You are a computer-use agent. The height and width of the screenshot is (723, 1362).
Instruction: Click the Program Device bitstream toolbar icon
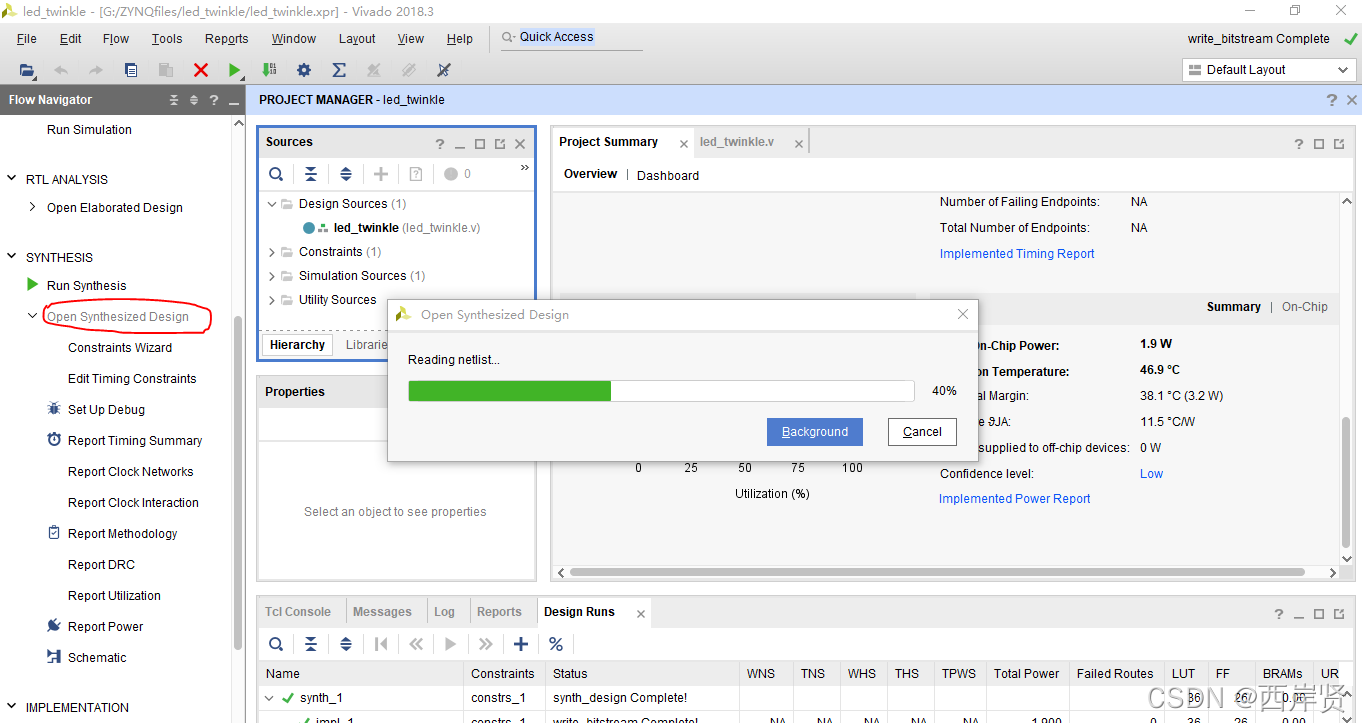pyautogui.click(x=269, y=70)
